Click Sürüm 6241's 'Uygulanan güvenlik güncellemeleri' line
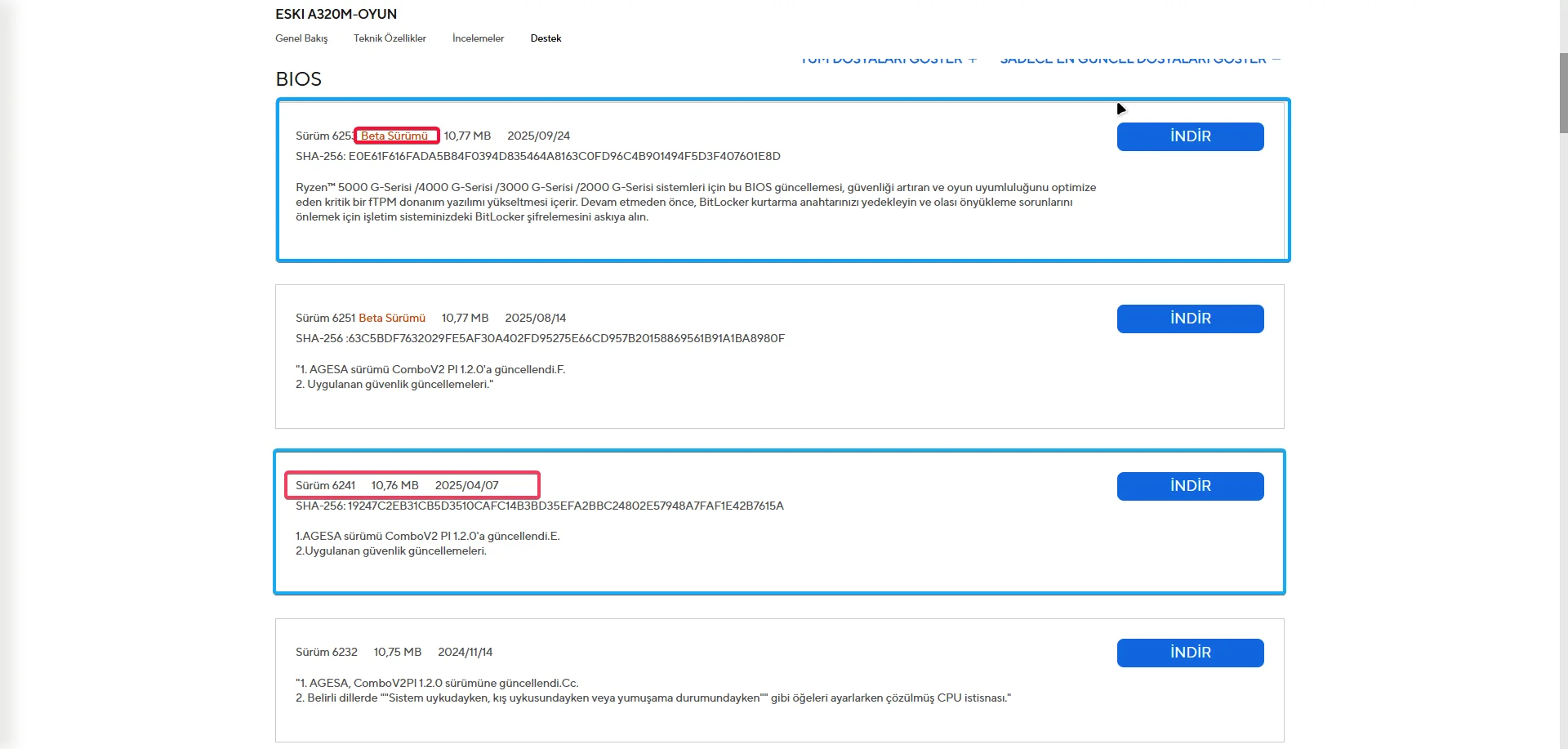Screen dimensions: 1568x749 coord(391,551)
